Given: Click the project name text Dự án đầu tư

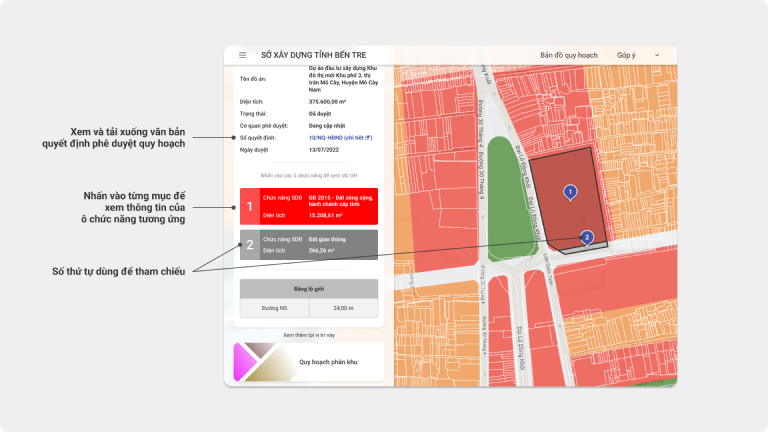Looking at the screenshot, I should 343,79.
